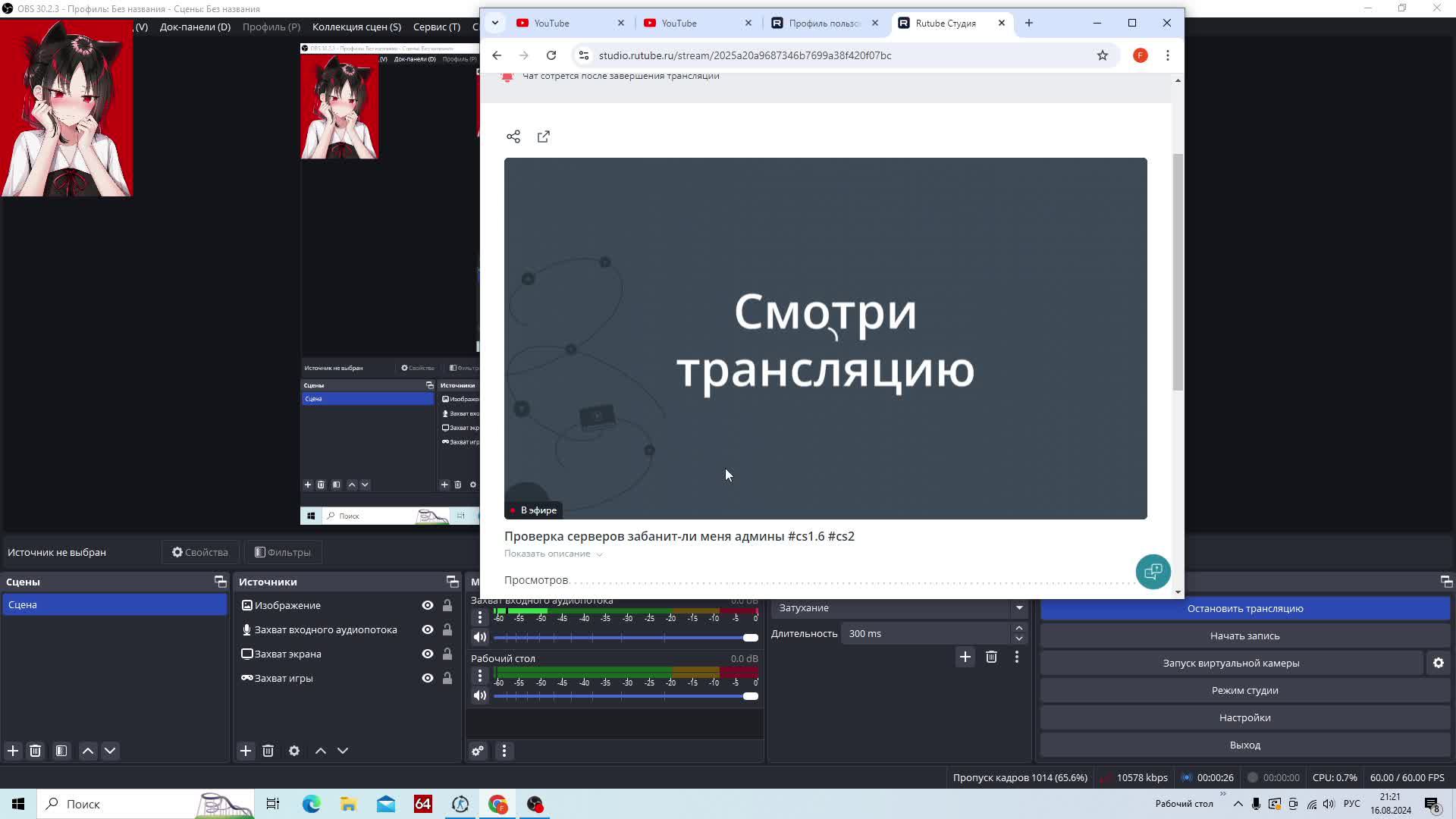The height and width of the screenshot is (819, 1456).
Task: Bookmark this page with the star icon
Action: click(x=1103, y=55)
